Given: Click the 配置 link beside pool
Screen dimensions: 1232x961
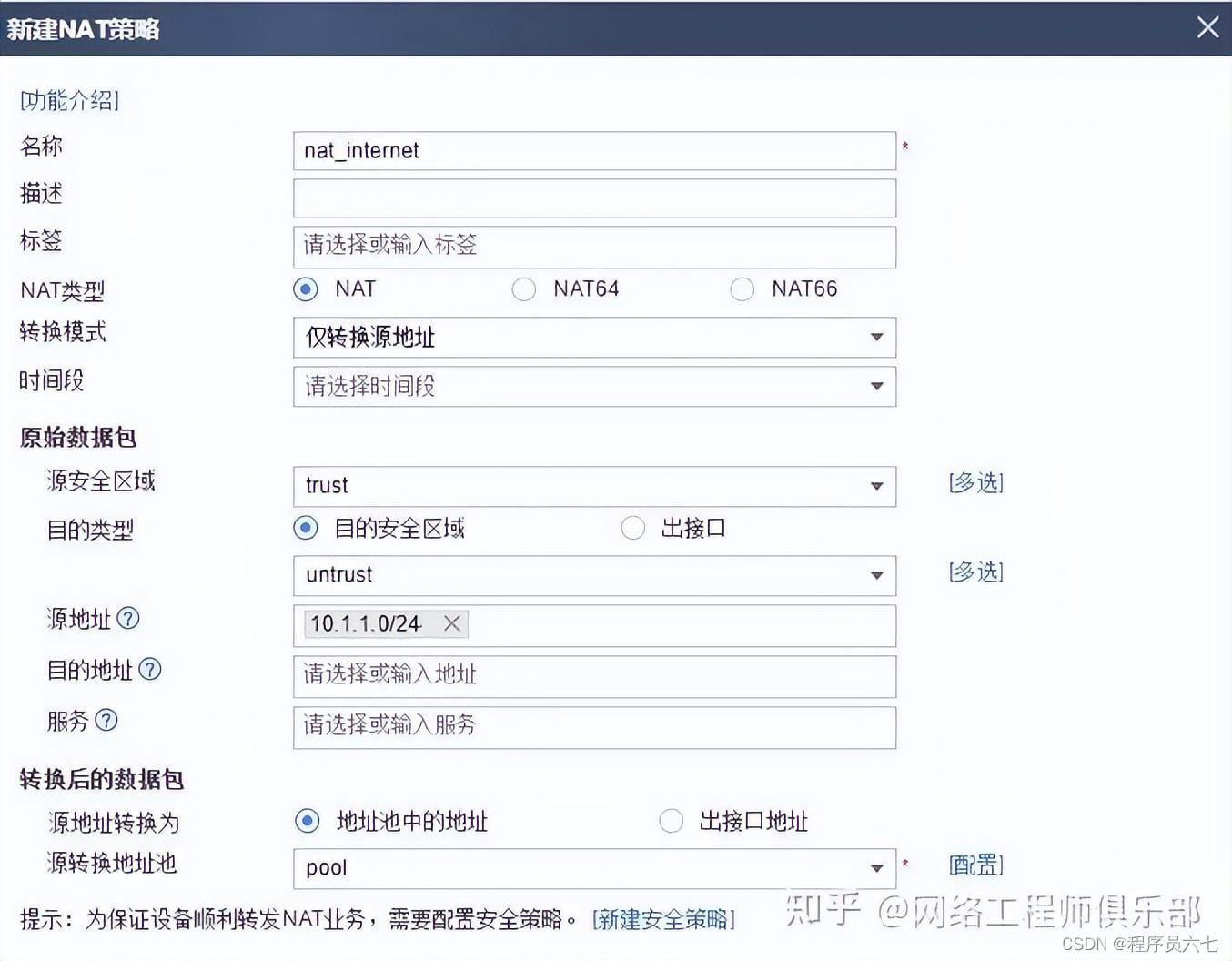Looking at the screenshot, I should 976,865.
